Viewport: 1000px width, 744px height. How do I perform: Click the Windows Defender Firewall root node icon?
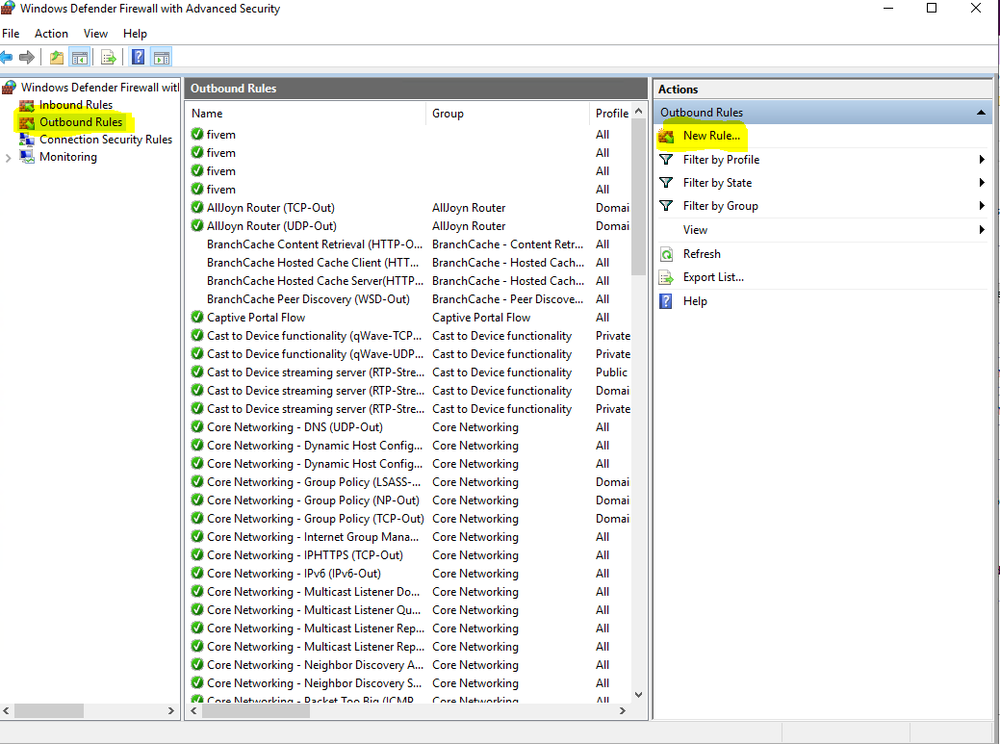[9, 87]
